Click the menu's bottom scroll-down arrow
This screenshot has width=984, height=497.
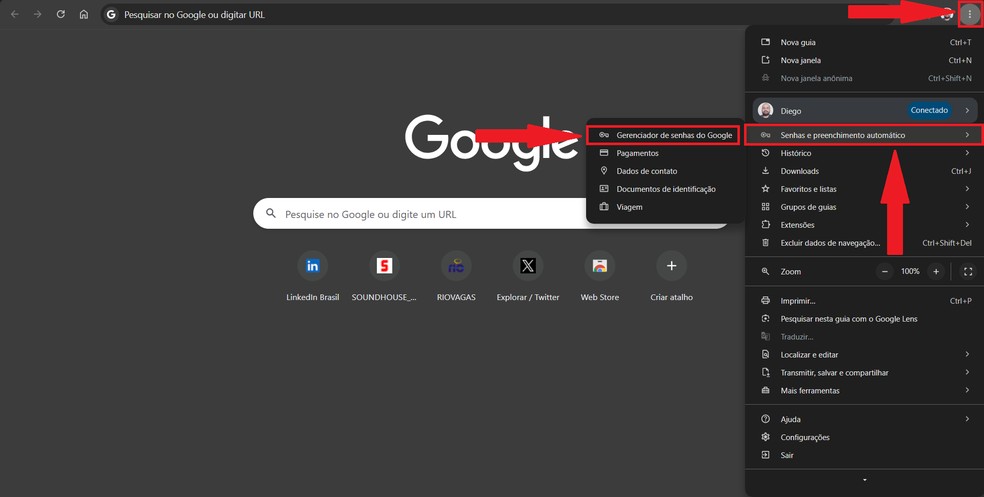865,480
